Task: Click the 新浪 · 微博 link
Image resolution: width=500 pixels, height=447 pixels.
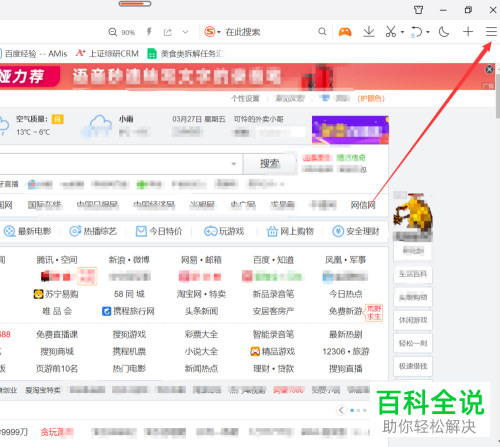Action: point(129,260)
